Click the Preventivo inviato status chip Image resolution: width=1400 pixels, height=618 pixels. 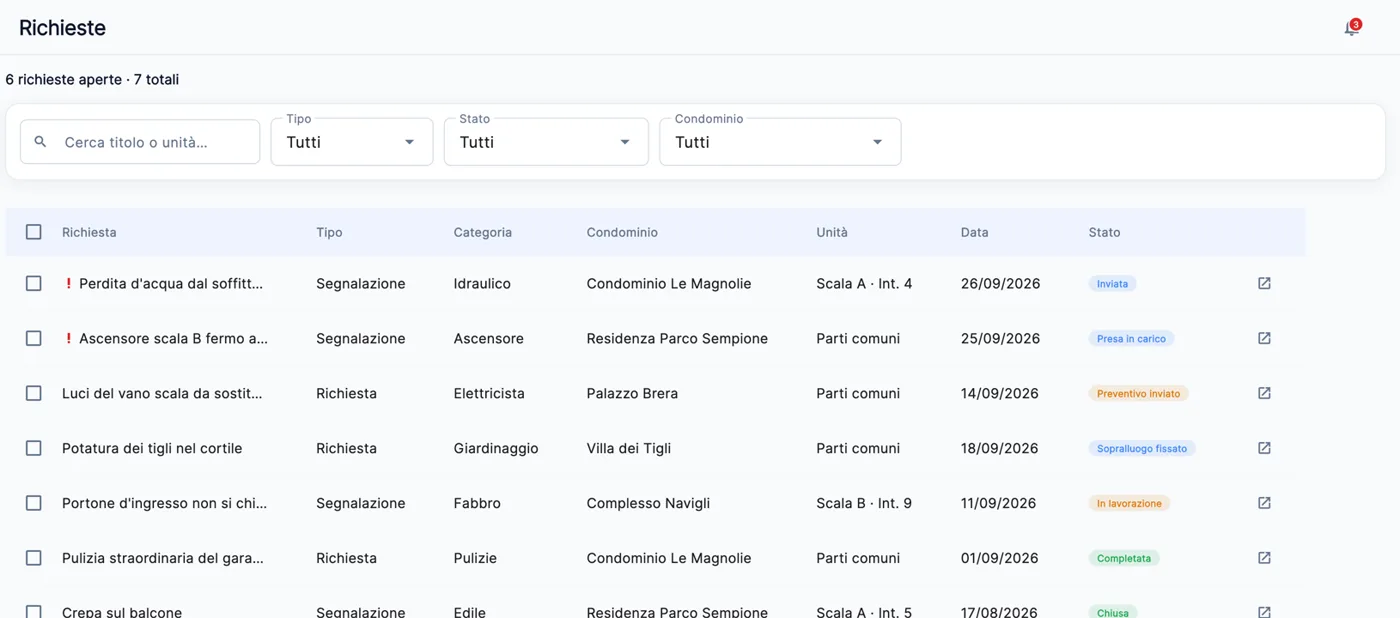coord(1138,394)
